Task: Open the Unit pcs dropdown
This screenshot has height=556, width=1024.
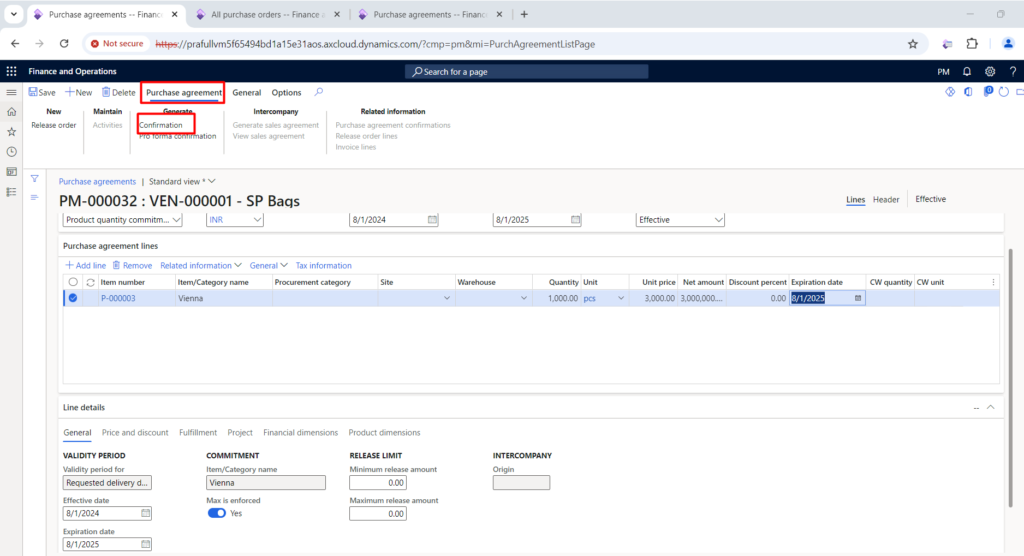Action: pos(620,298)
